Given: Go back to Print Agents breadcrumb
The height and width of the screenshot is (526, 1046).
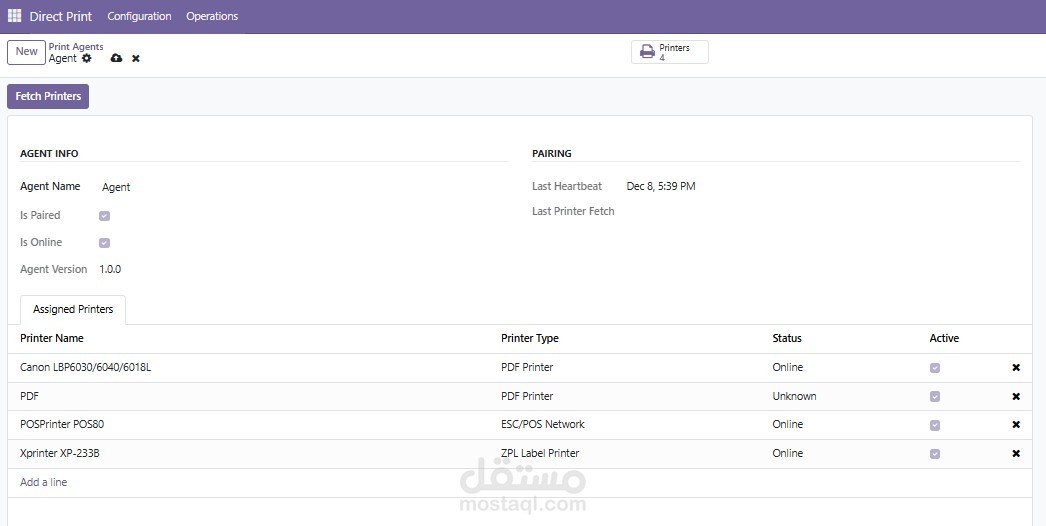Looking at the screenshot, I should pyautogui.click(x=76, y=47).
